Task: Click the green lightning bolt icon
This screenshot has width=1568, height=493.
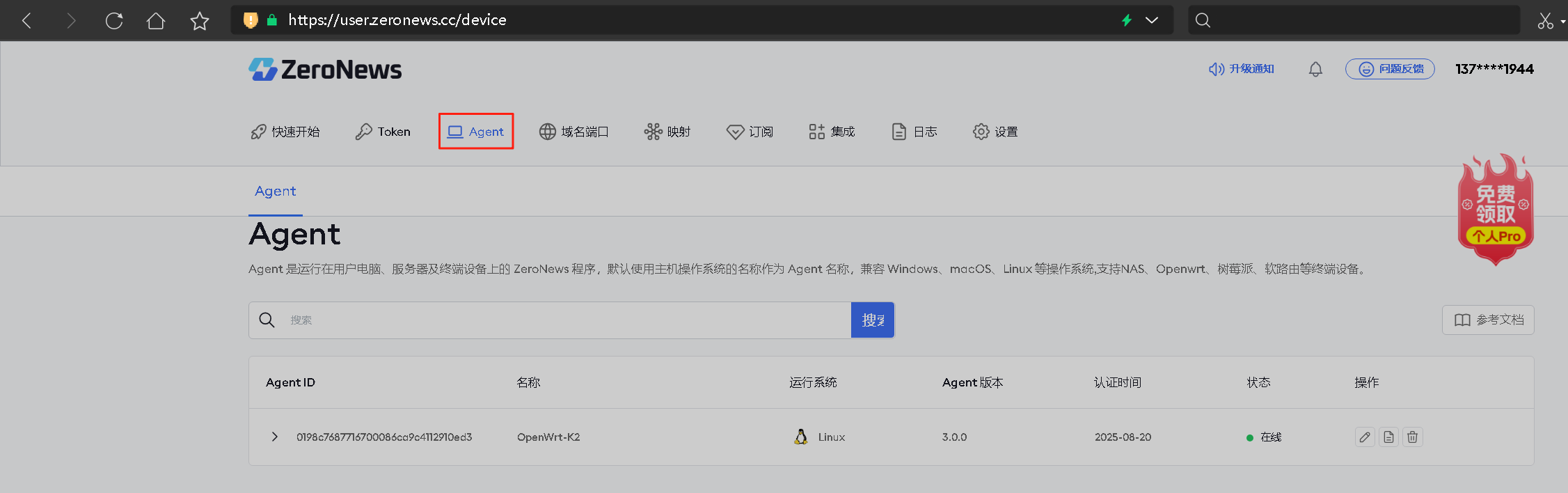Action: pyautogui.click(x=1127, y=20)
